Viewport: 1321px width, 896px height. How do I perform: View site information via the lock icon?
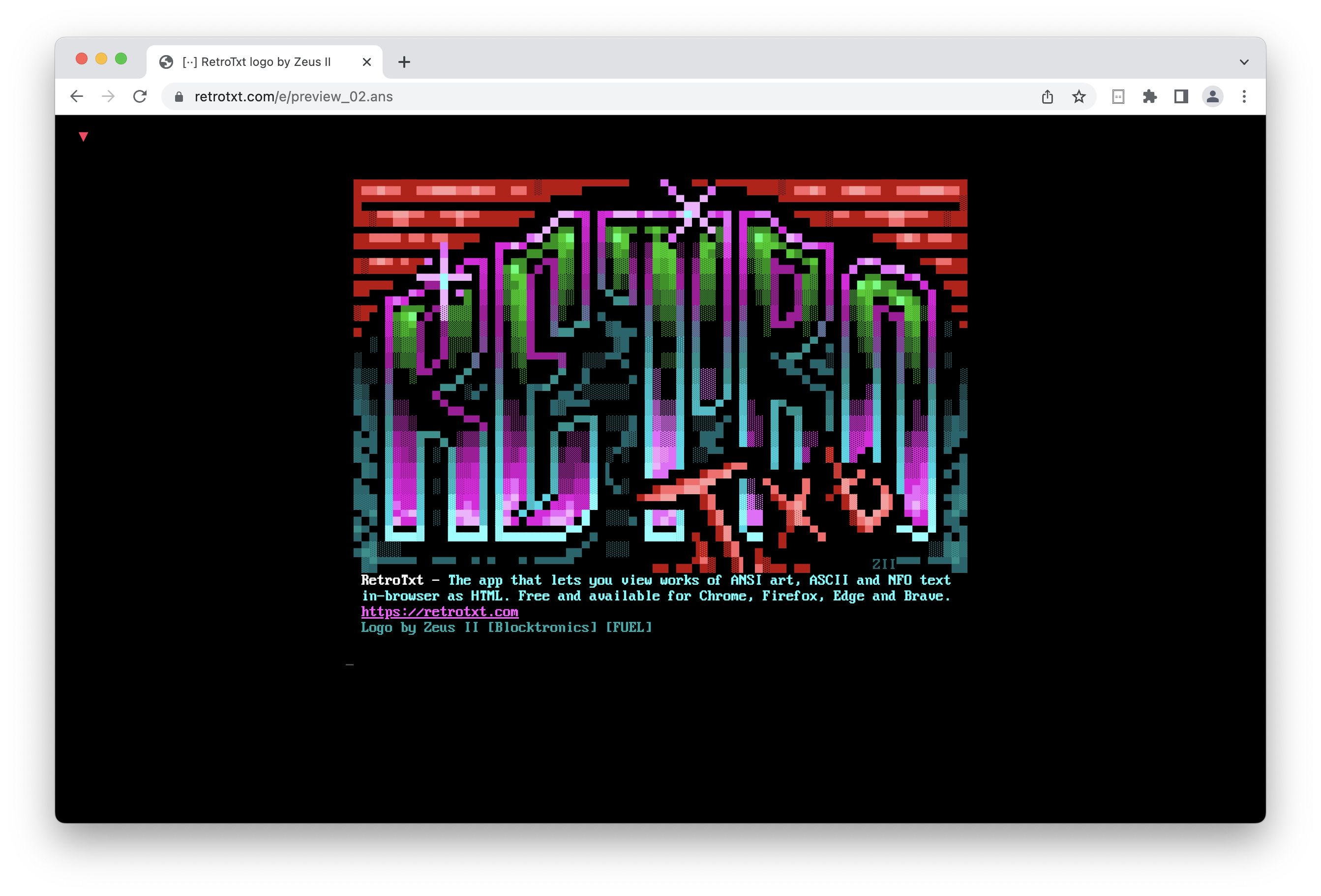click(x=179, y=97)
